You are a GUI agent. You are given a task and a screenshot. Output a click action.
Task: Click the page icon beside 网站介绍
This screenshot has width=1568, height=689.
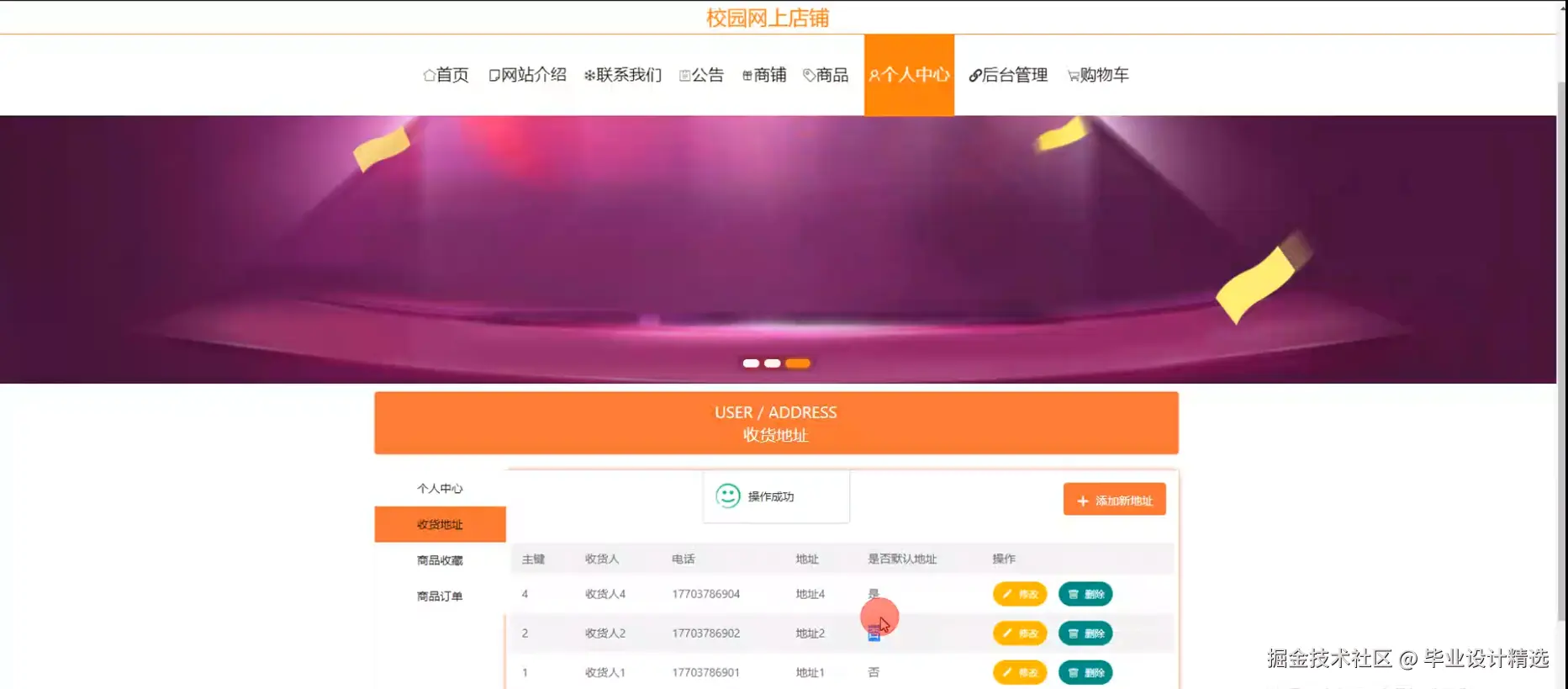pos(494,76)
